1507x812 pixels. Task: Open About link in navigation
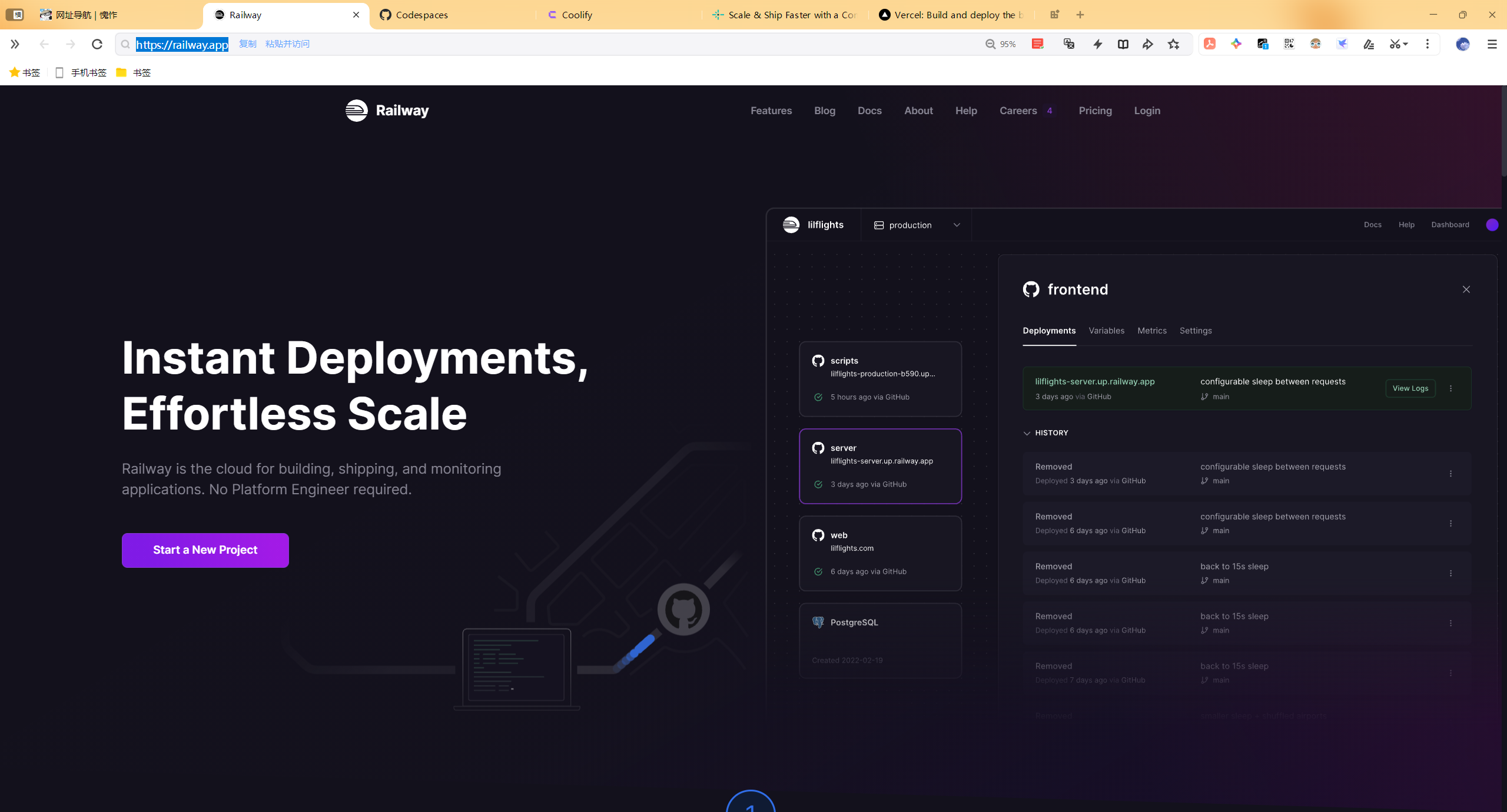coord(918,111)
